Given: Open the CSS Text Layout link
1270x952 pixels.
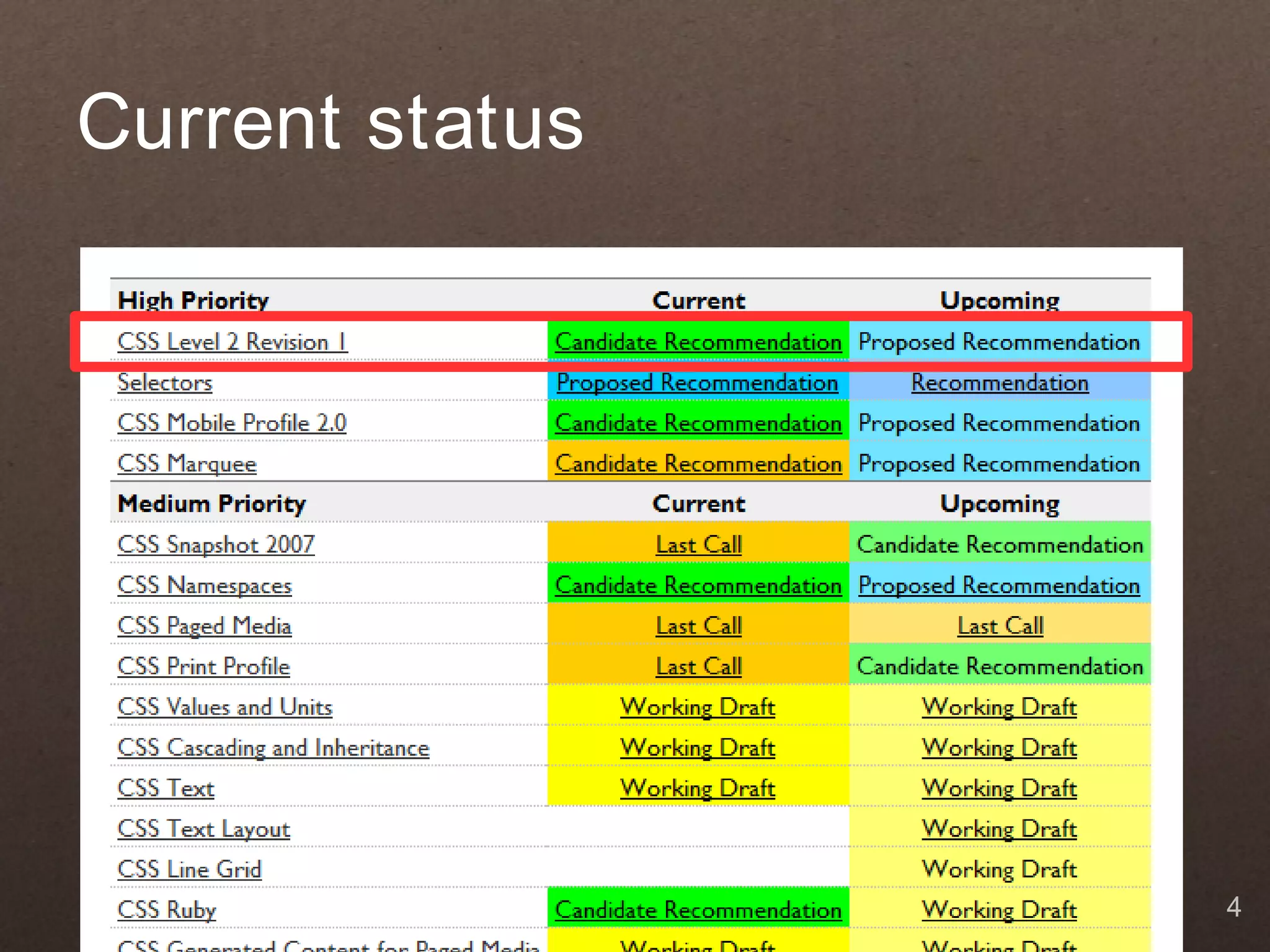Looking at the screenshot, I should (x=203, y=829).
